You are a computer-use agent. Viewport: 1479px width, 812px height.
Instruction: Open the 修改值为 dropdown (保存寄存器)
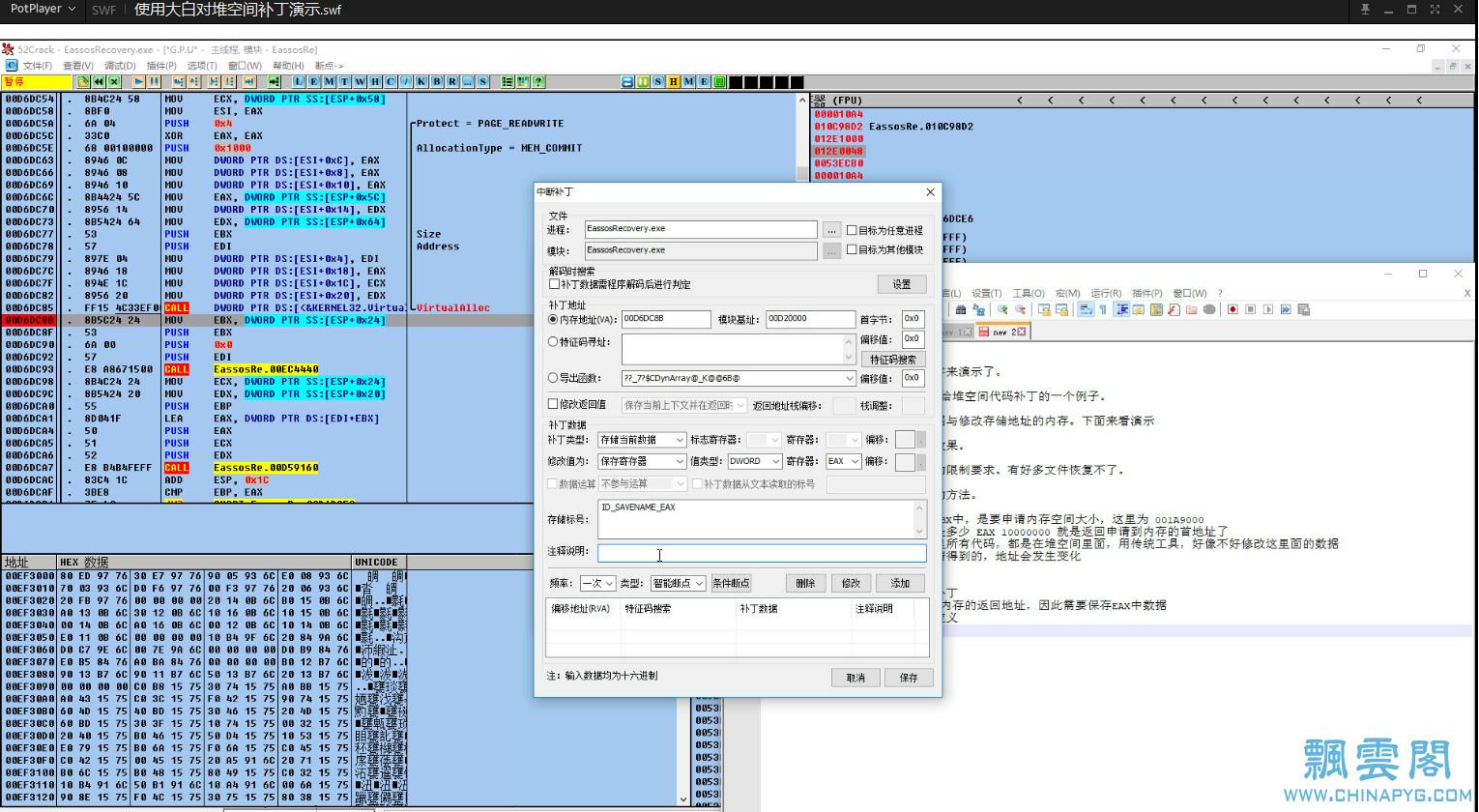642,462
